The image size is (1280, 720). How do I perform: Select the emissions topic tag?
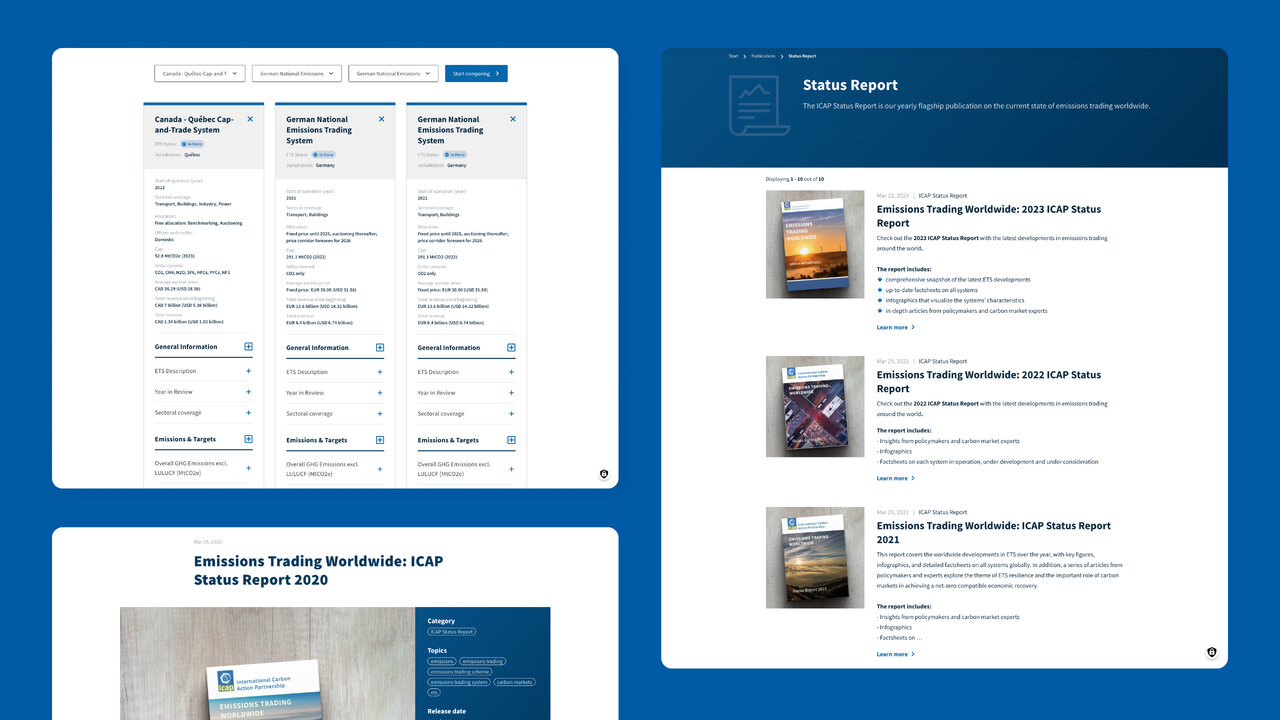click(442, 661)
